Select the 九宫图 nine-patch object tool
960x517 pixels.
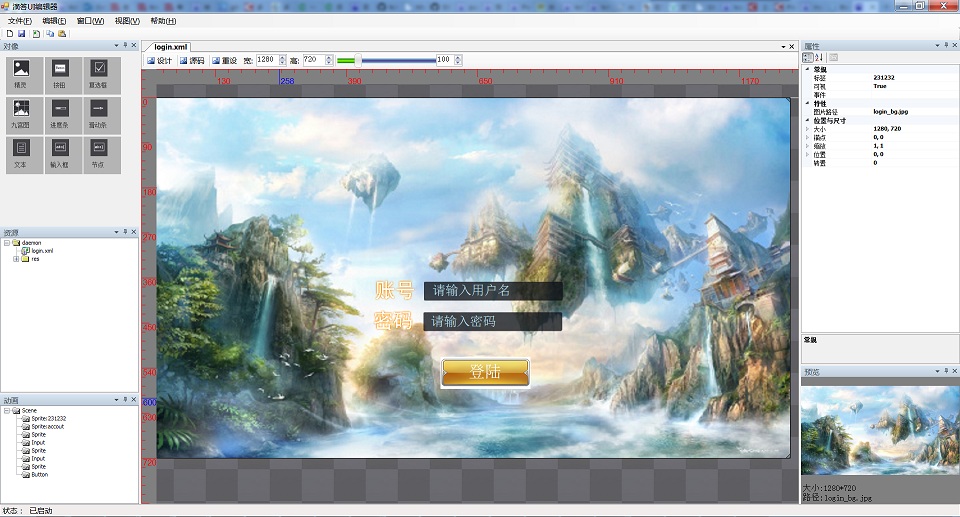coord(24,115)
